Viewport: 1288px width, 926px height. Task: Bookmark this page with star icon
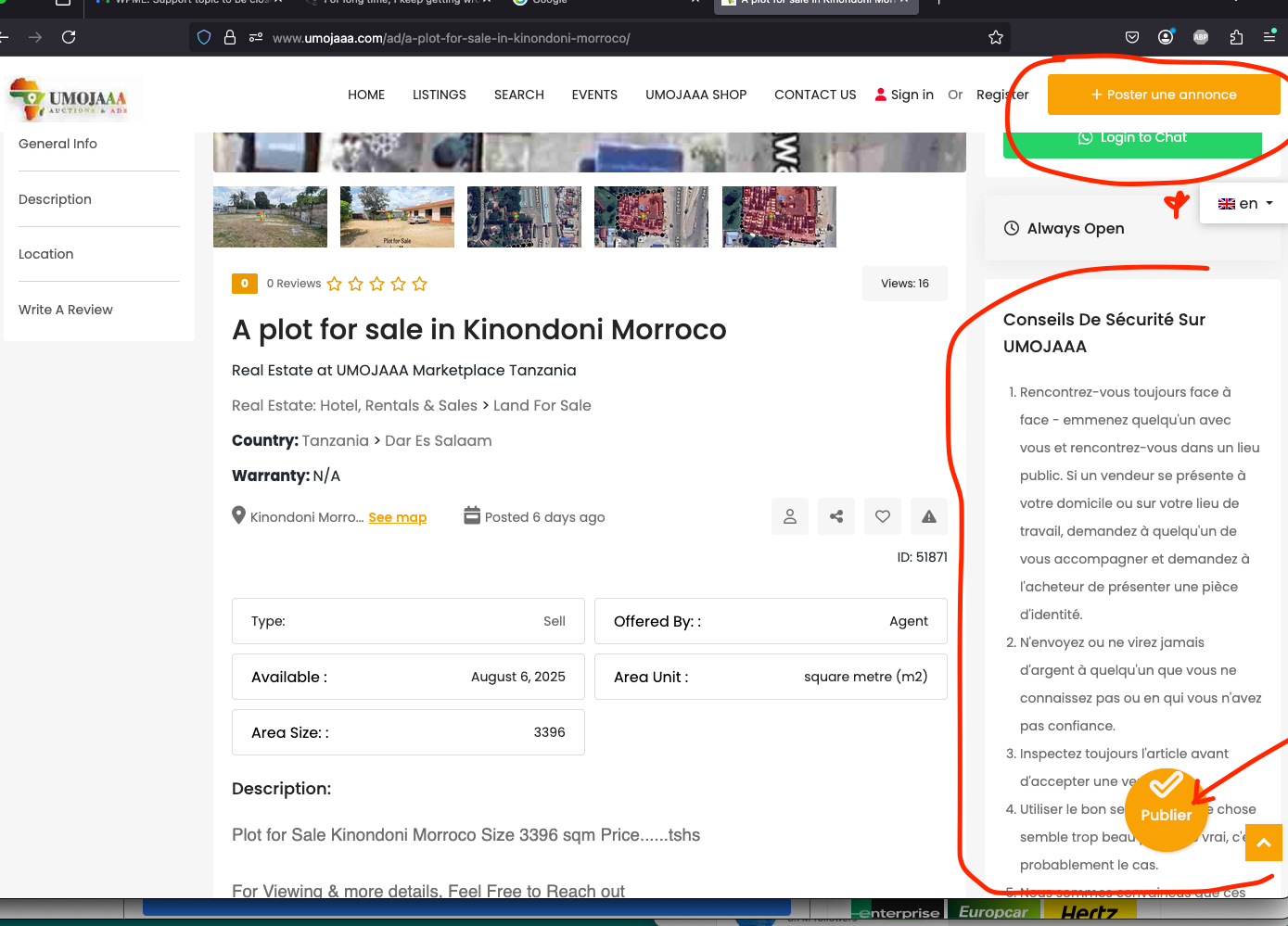pyautogui.click(x=996, y=38)
